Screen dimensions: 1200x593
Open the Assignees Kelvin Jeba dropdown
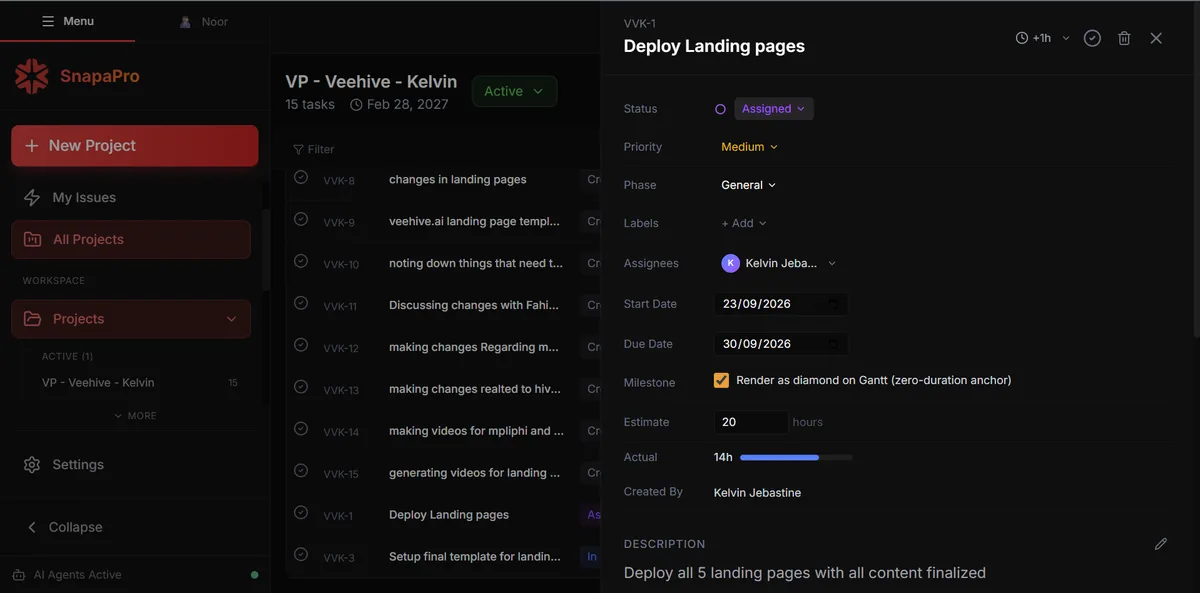[x=779, y=263]
